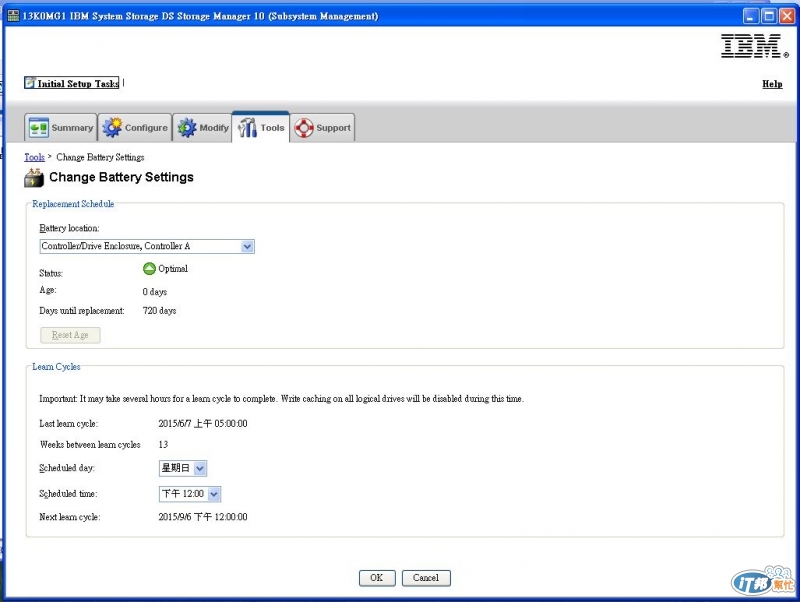The height and width of the screenshot is (602, 800).
Task: Click the Cancel button
Action: 426,578
